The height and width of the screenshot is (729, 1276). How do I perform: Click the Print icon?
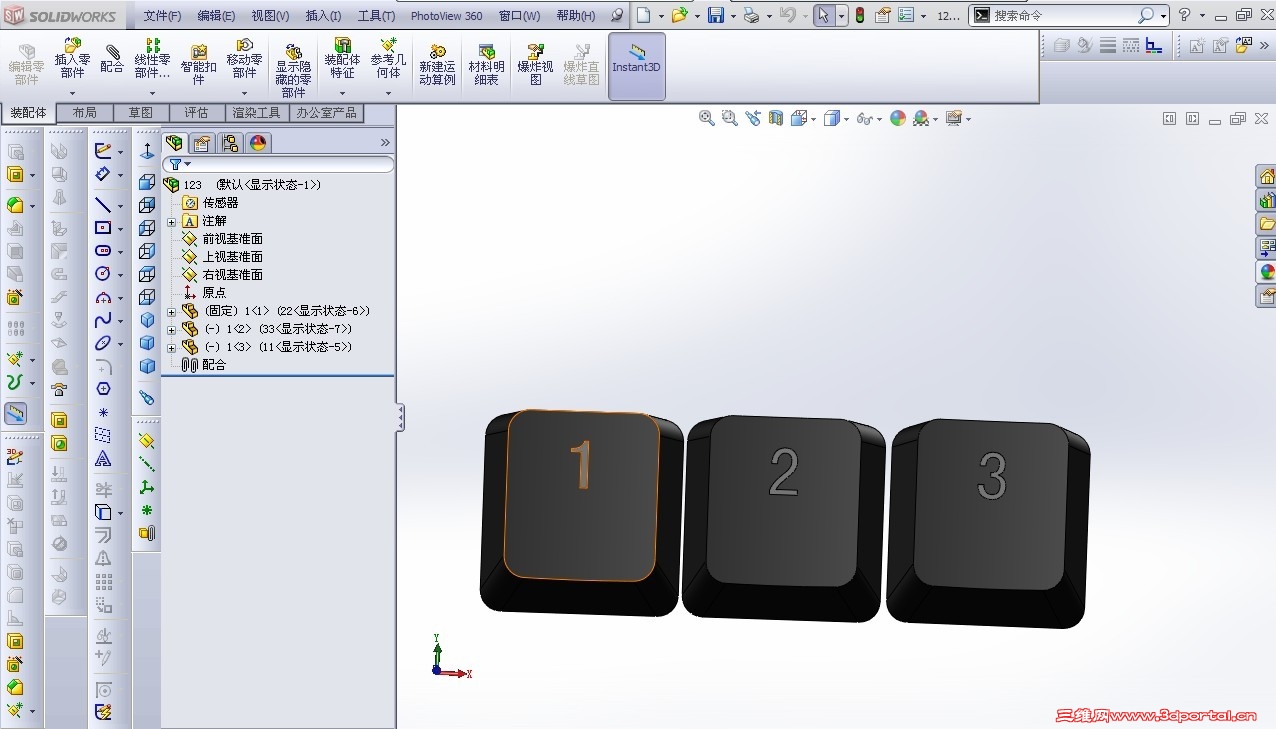(751, 15)
